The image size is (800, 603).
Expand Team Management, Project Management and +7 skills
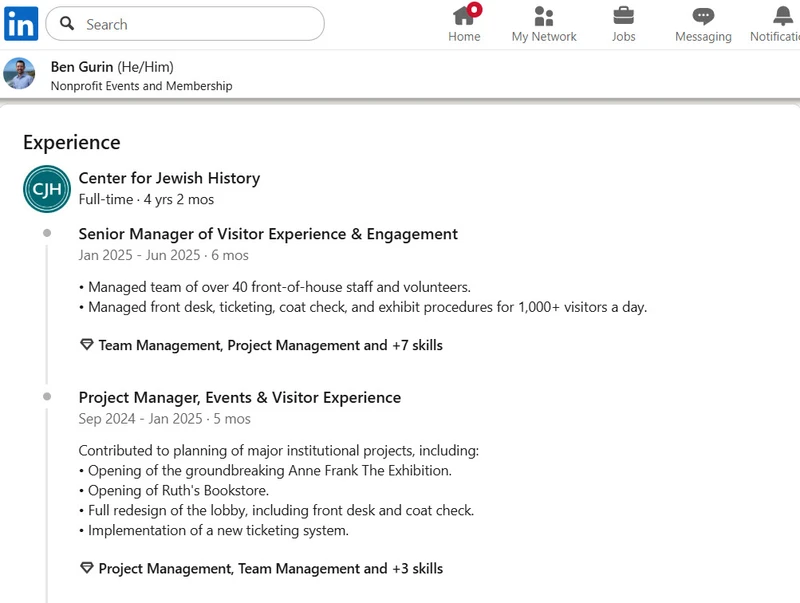(x=270, y=345)
